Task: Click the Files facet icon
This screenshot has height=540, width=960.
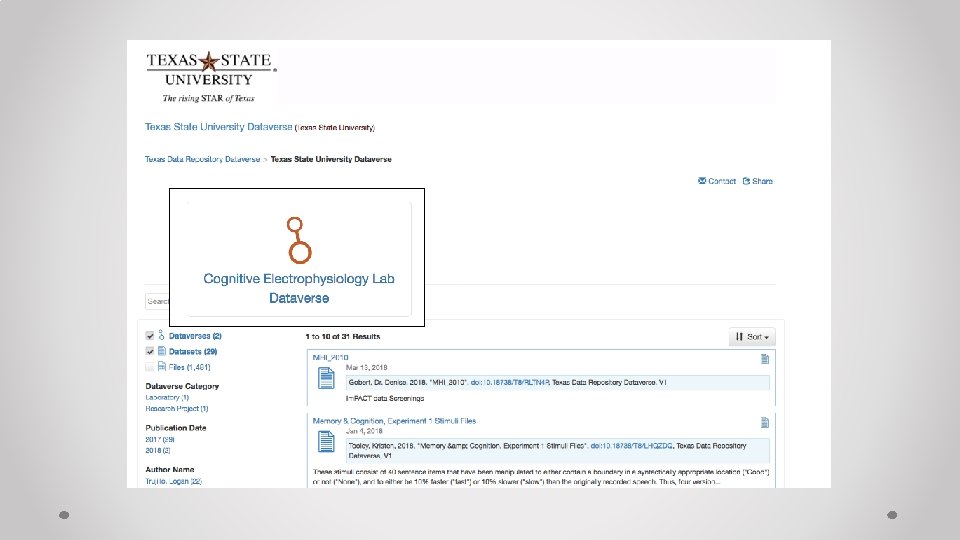Action: pos(162,366)
